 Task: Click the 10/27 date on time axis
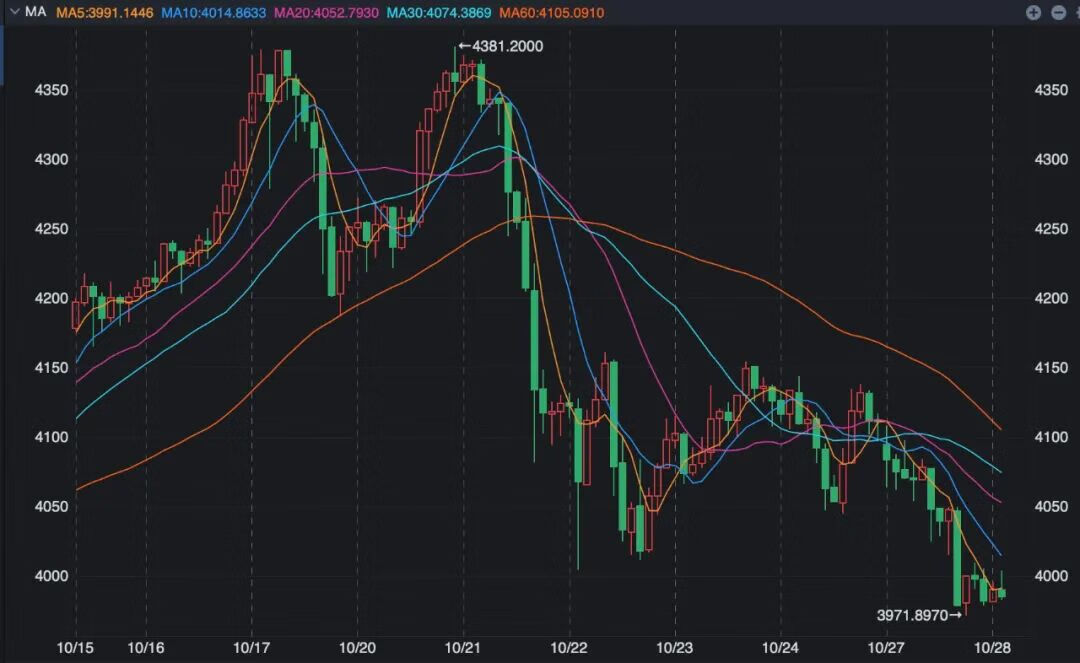(x=886, y=648)
